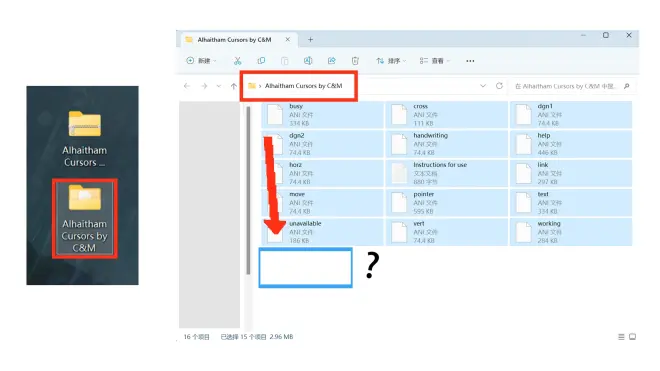Viewport: 660px width, 371px height.
Task: Select the busy ANI file
Action: pos(322,115)
